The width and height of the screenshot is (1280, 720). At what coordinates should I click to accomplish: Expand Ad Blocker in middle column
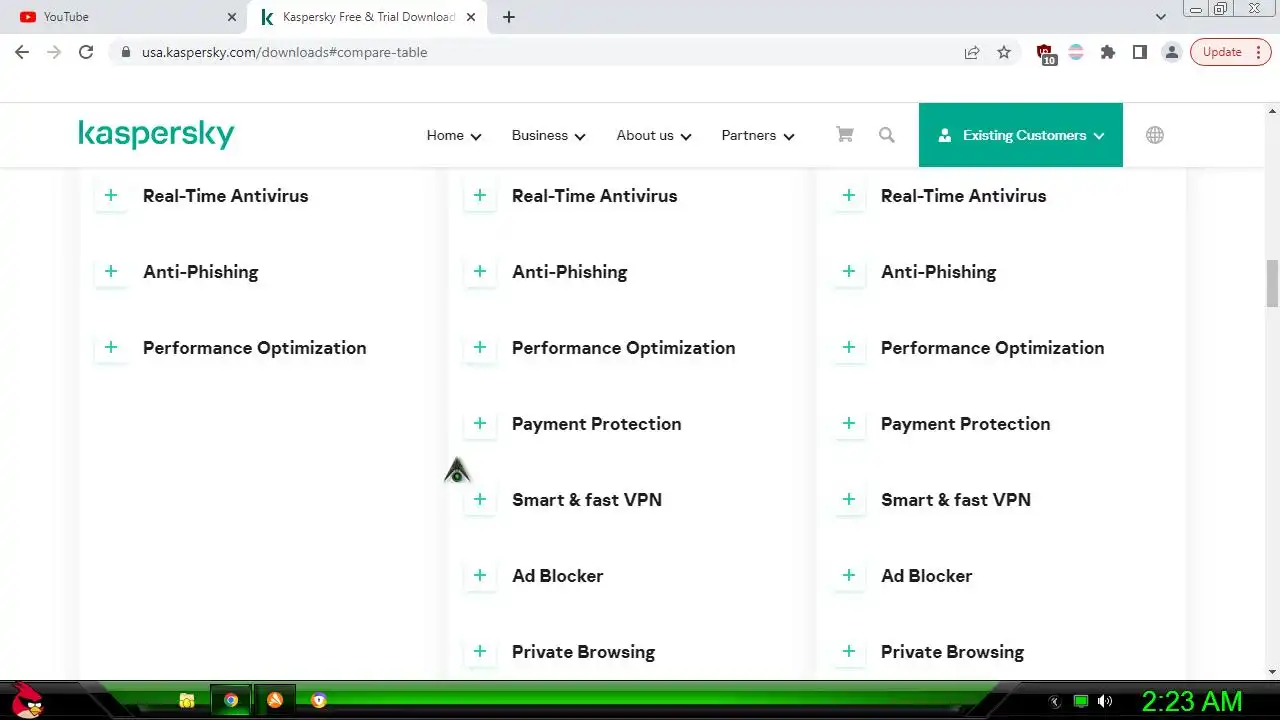pyautogui.click(x=480, y=575)
